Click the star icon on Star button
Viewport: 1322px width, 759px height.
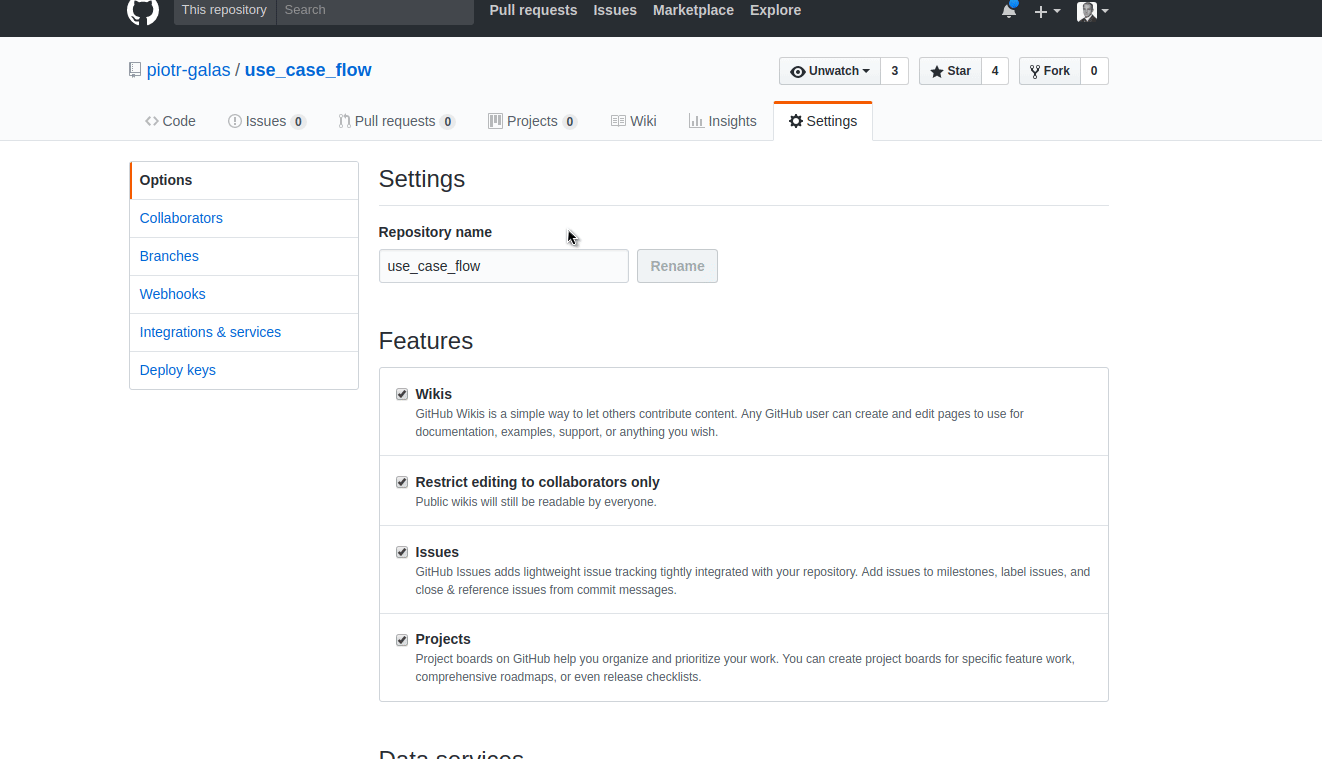click(937, 71)
